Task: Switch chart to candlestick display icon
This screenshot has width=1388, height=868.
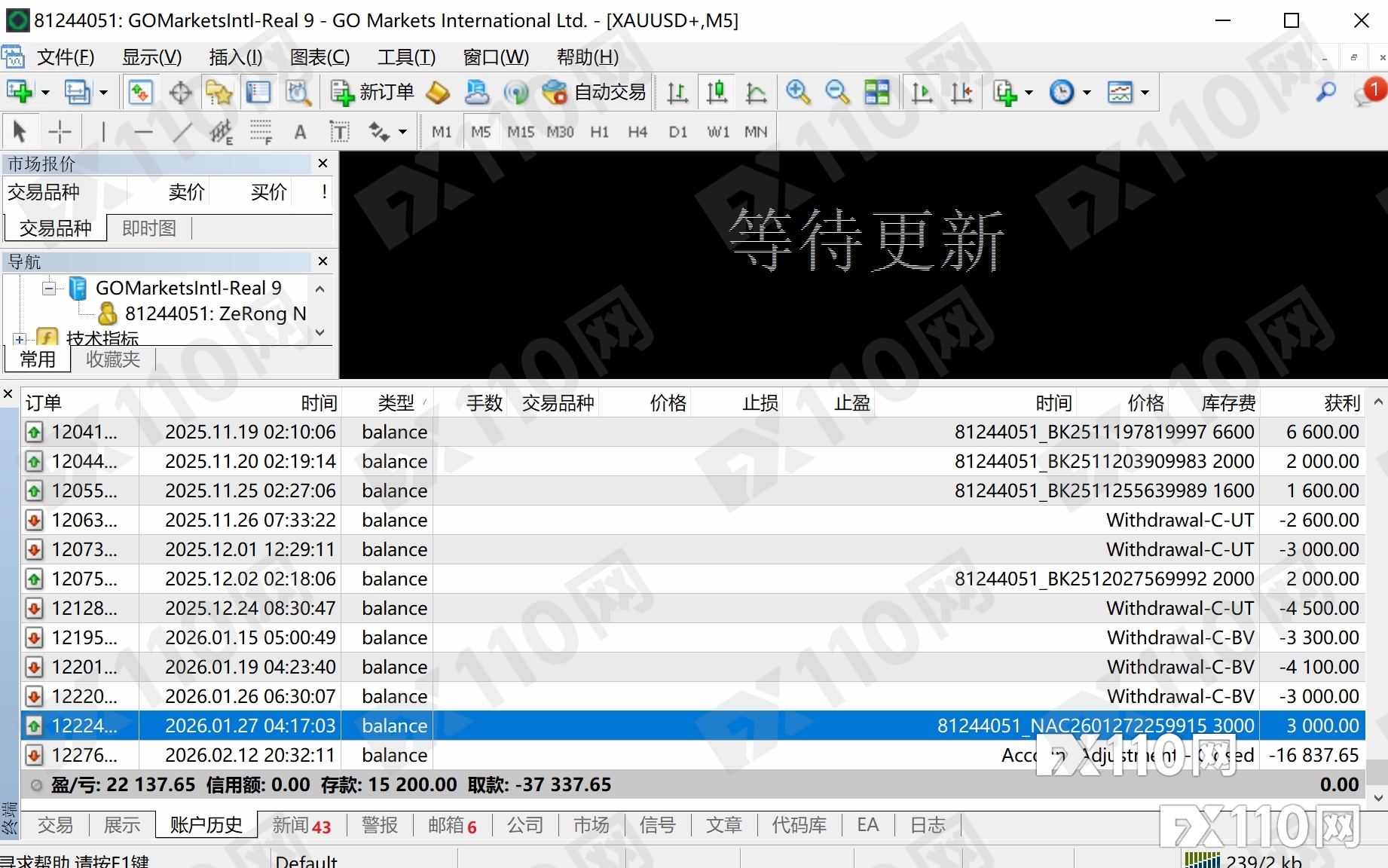Action: [717, 92]
